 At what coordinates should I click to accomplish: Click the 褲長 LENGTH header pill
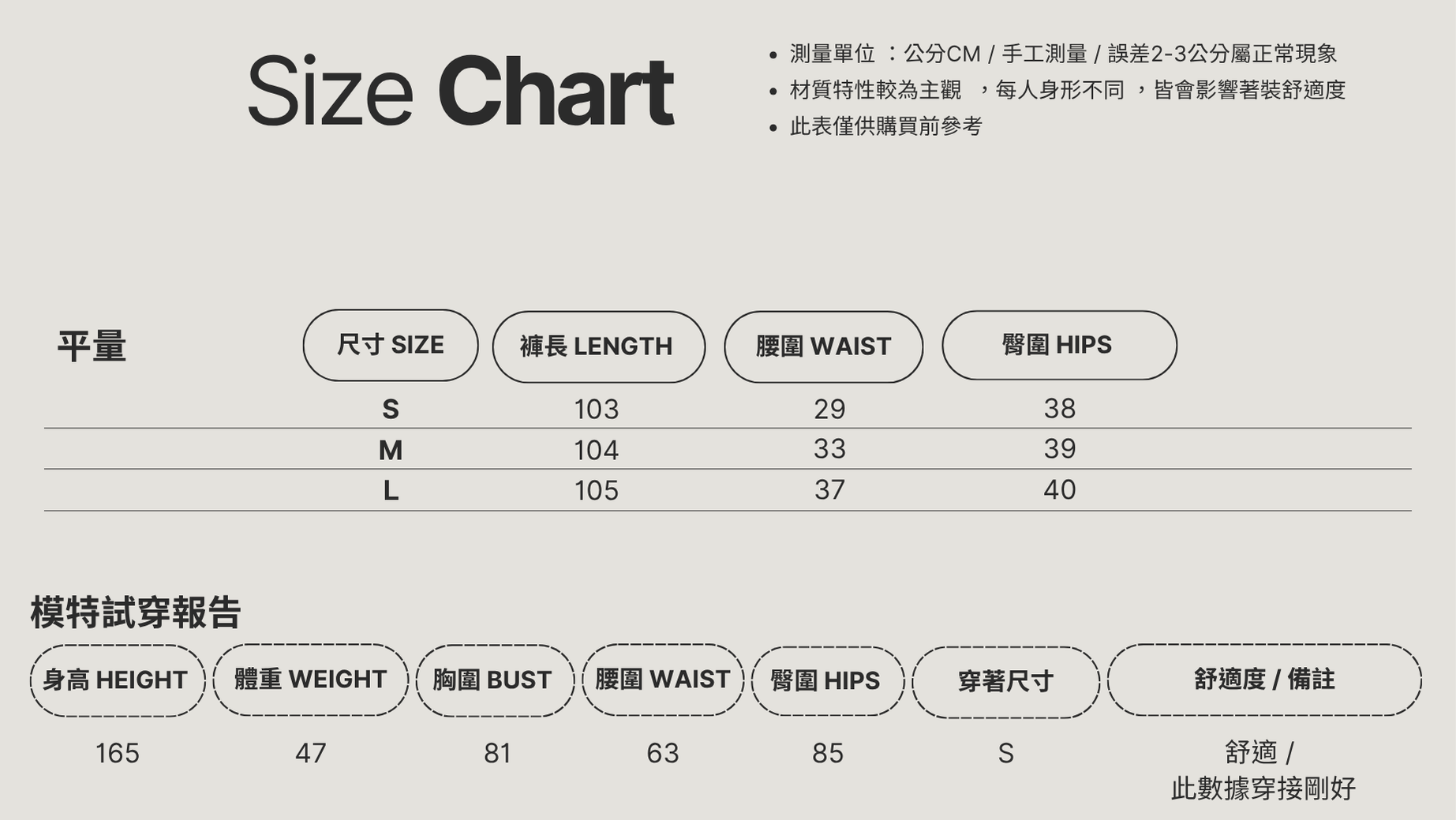coord(598,346)
